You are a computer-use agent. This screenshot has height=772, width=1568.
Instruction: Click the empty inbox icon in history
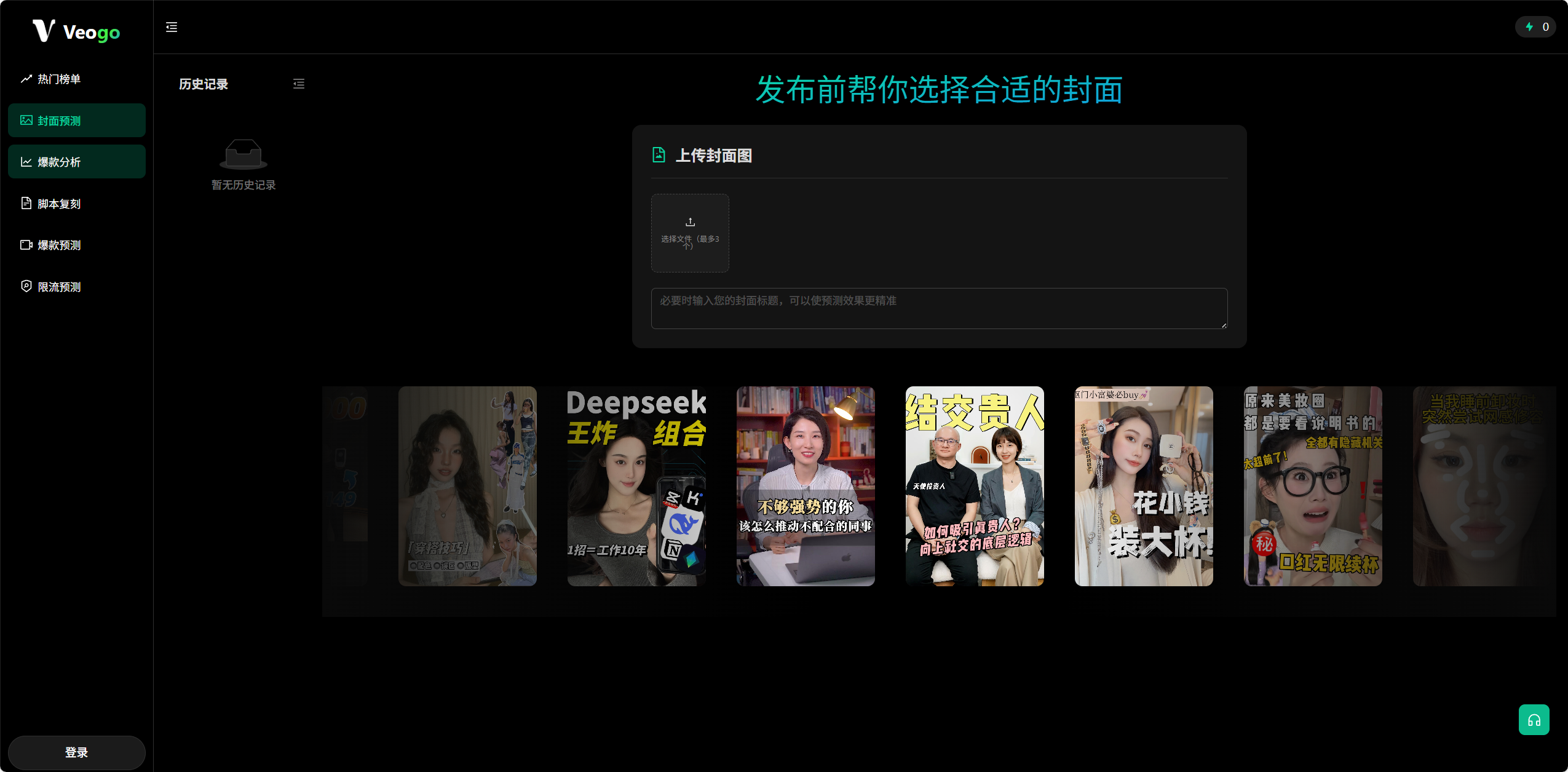[244, 154]
